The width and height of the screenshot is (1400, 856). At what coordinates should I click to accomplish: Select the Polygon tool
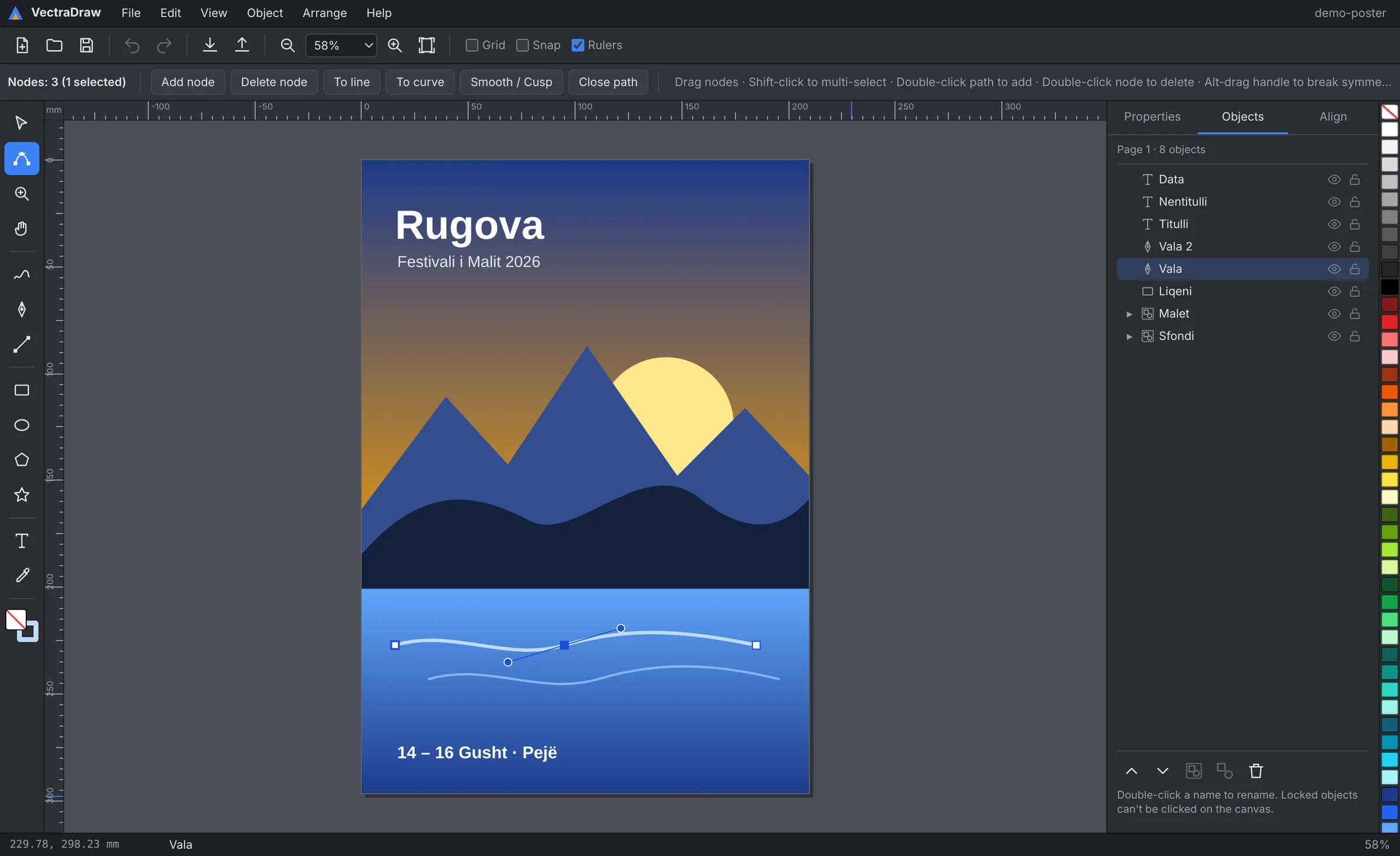(22, 460)
